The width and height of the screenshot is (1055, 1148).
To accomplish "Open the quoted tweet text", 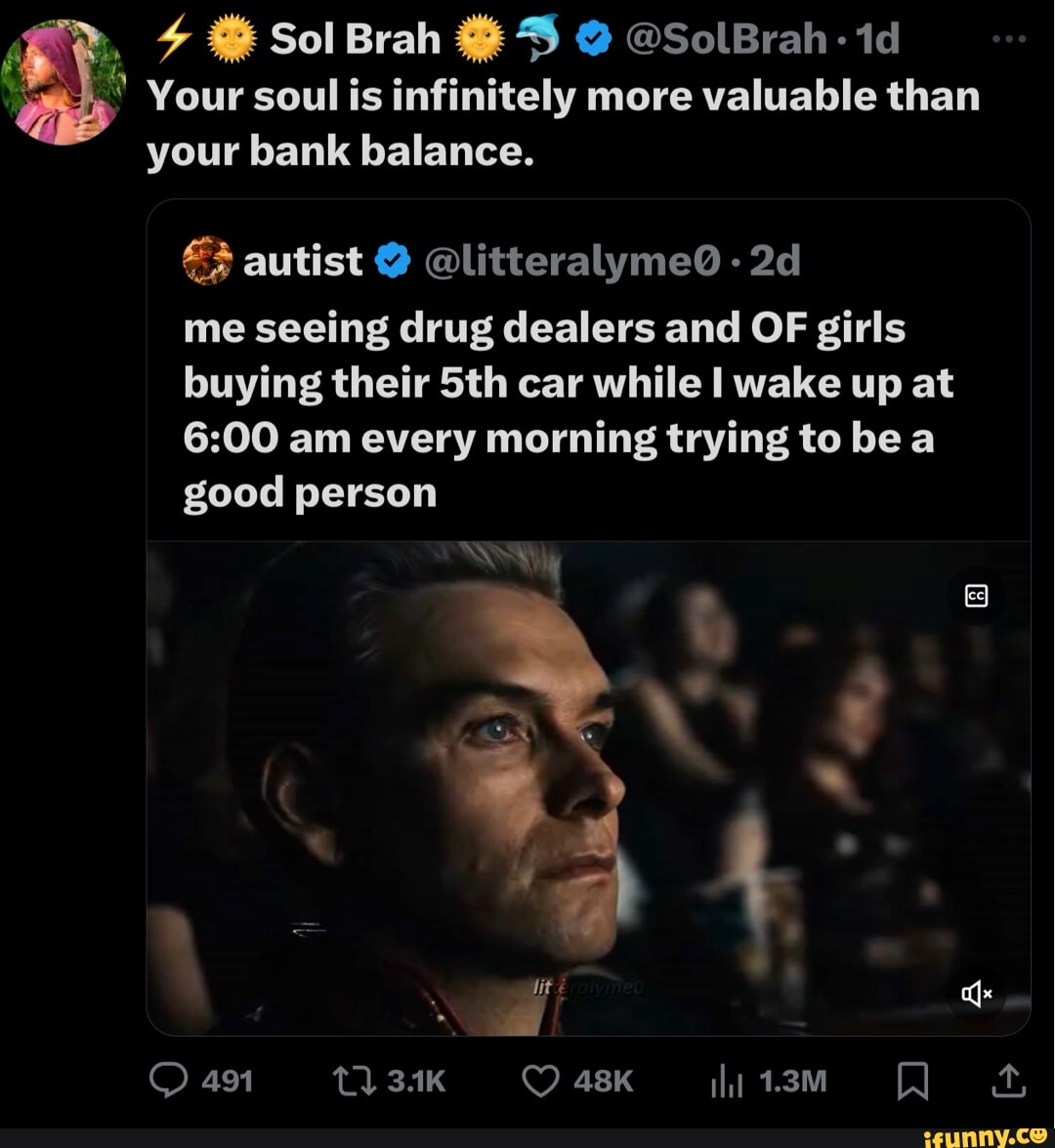I will click(567, 410).
